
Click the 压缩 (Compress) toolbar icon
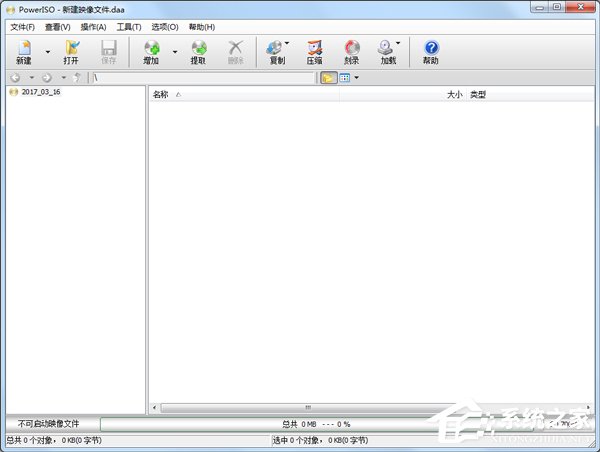(x=315, y=52)
